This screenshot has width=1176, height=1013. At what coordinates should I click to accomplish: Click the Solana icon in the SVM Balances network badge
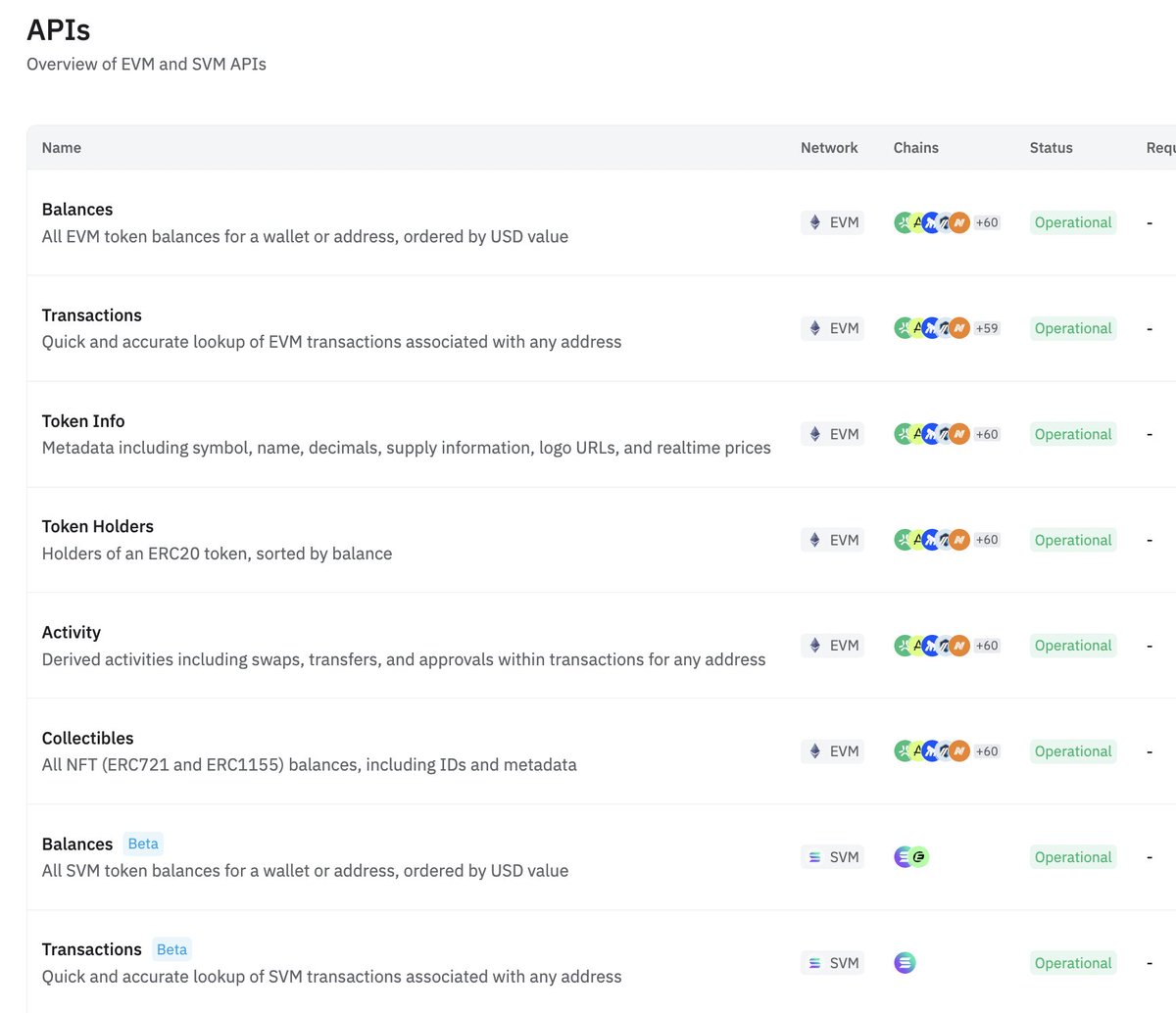point(814,857)
